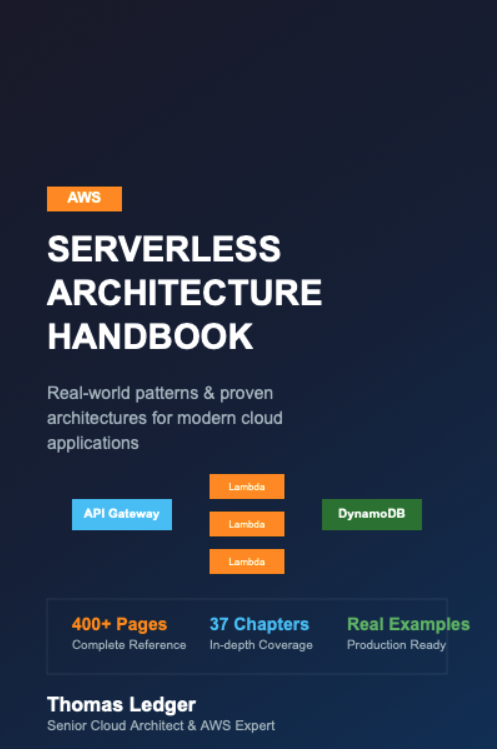Click the subtitle line "architectures for modern cloud"
497x749 pixels.
click(x=165, y=418)
